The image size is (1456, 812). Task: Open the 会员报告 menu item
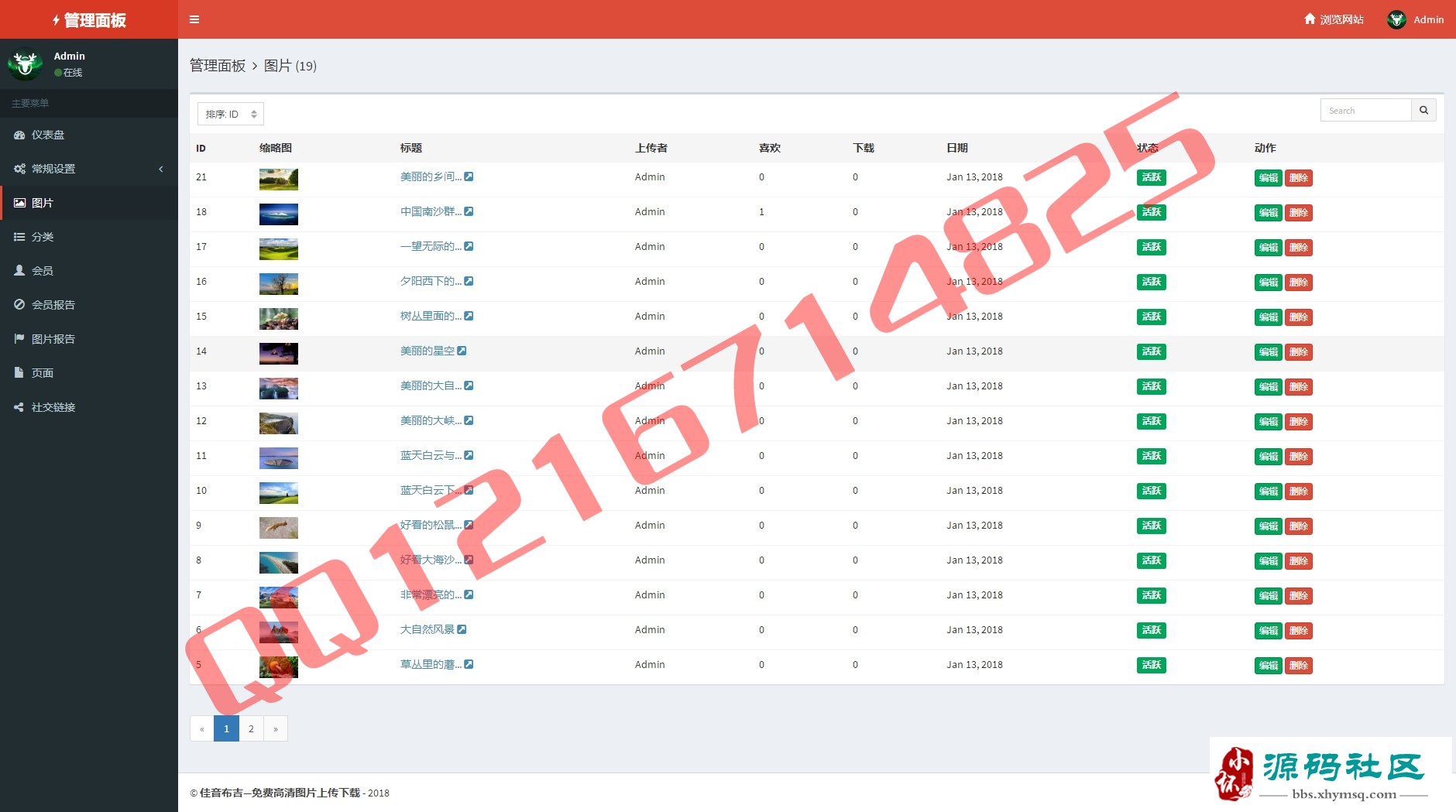tap(89, 305)
